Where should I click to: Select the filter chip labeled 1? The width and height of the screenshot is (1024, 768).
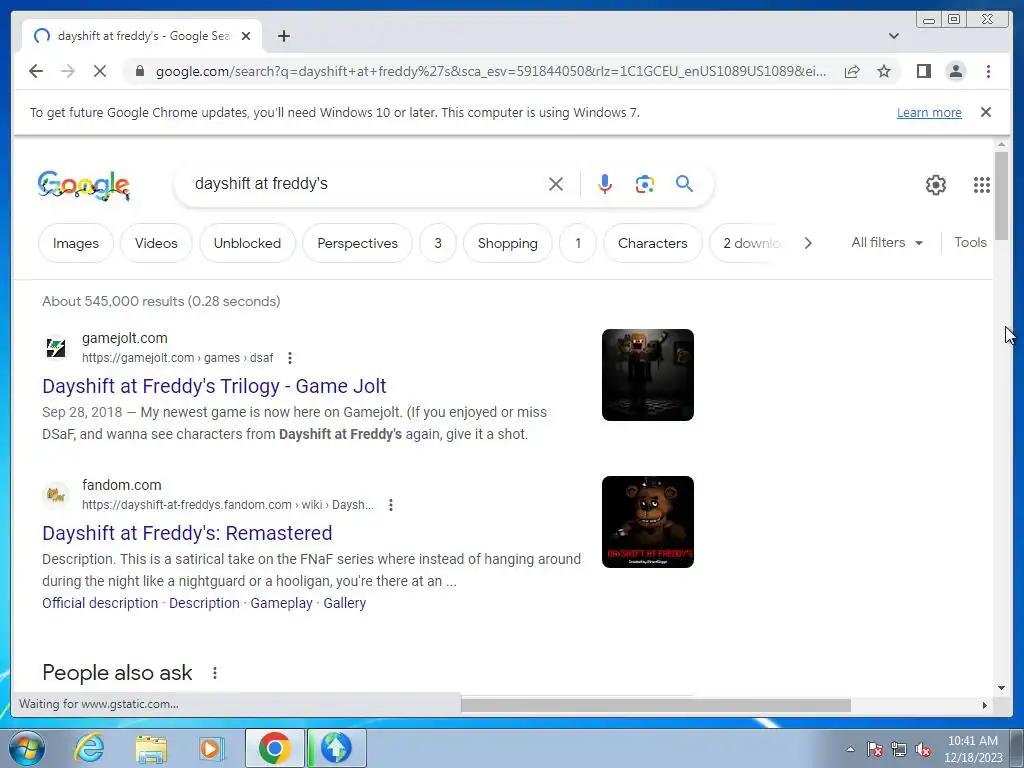pos(577,243)
